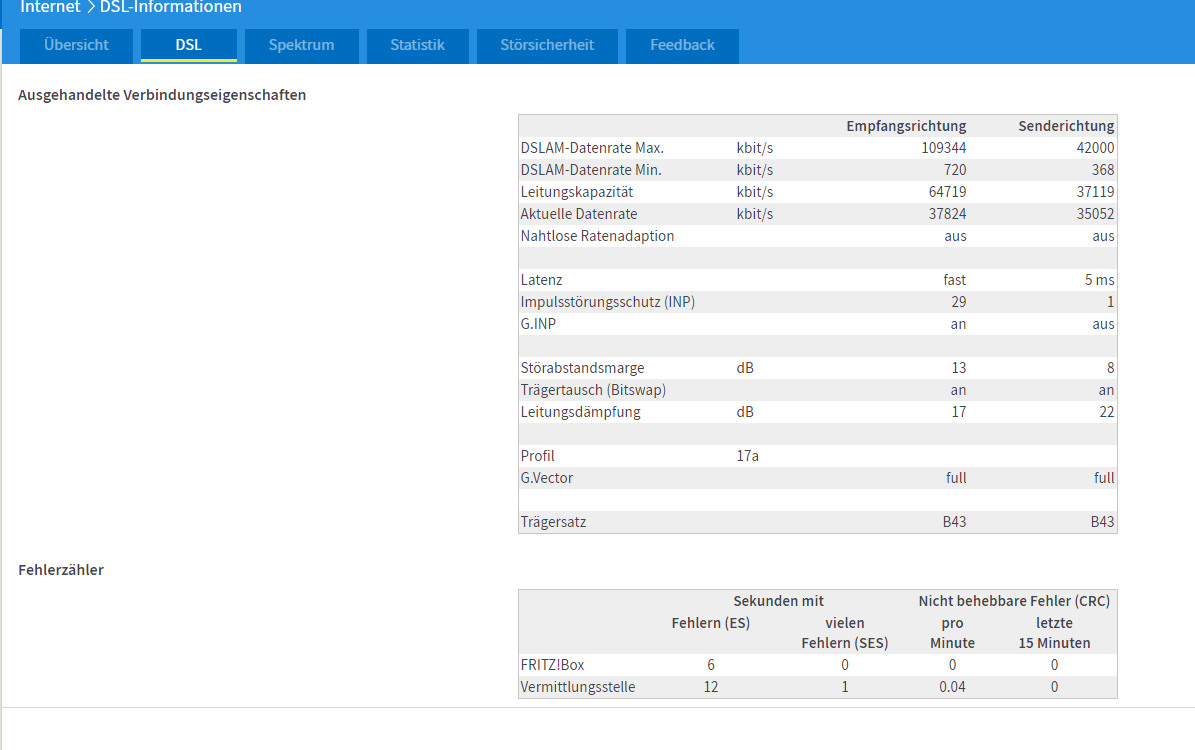Click the Profil value 17a
The width and height of the screenshot is (1195, 750).
point(748,456)
